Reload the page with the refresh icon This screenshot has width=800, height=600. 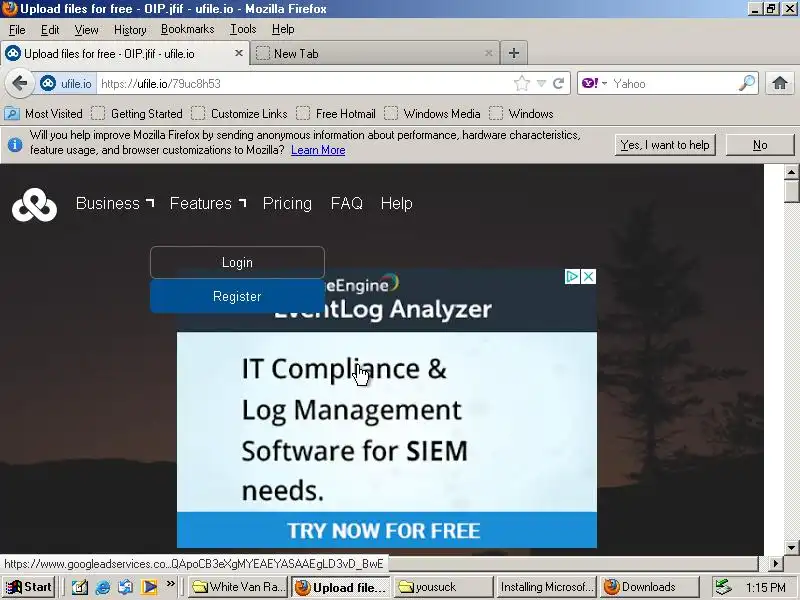pyautogui.click(x=559, y=83)
